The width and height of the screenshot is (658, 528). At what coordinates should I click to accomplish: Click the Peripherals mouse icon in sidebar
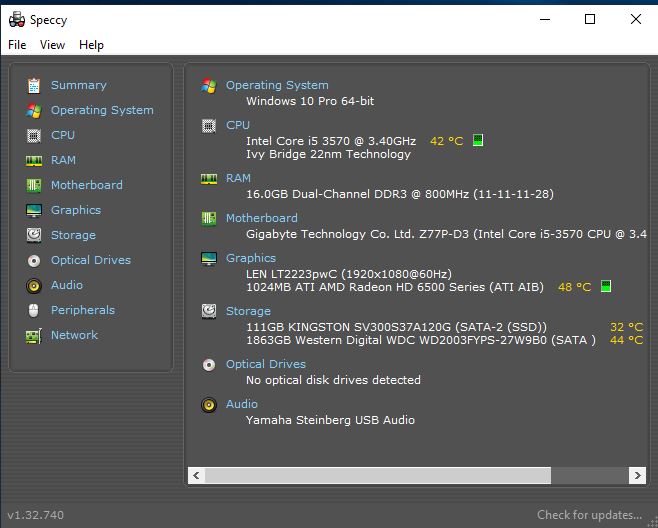click(x=34, y=311)
